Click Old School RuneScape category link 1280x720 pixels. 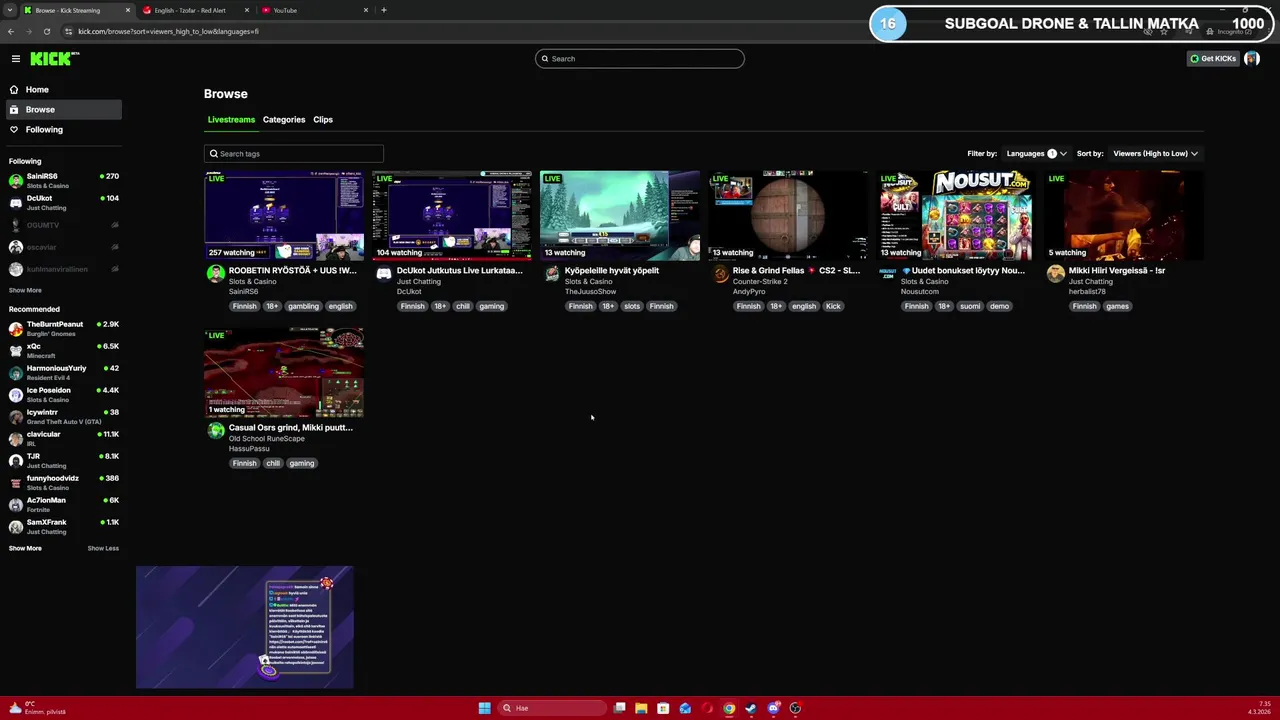tap(267, 438)
